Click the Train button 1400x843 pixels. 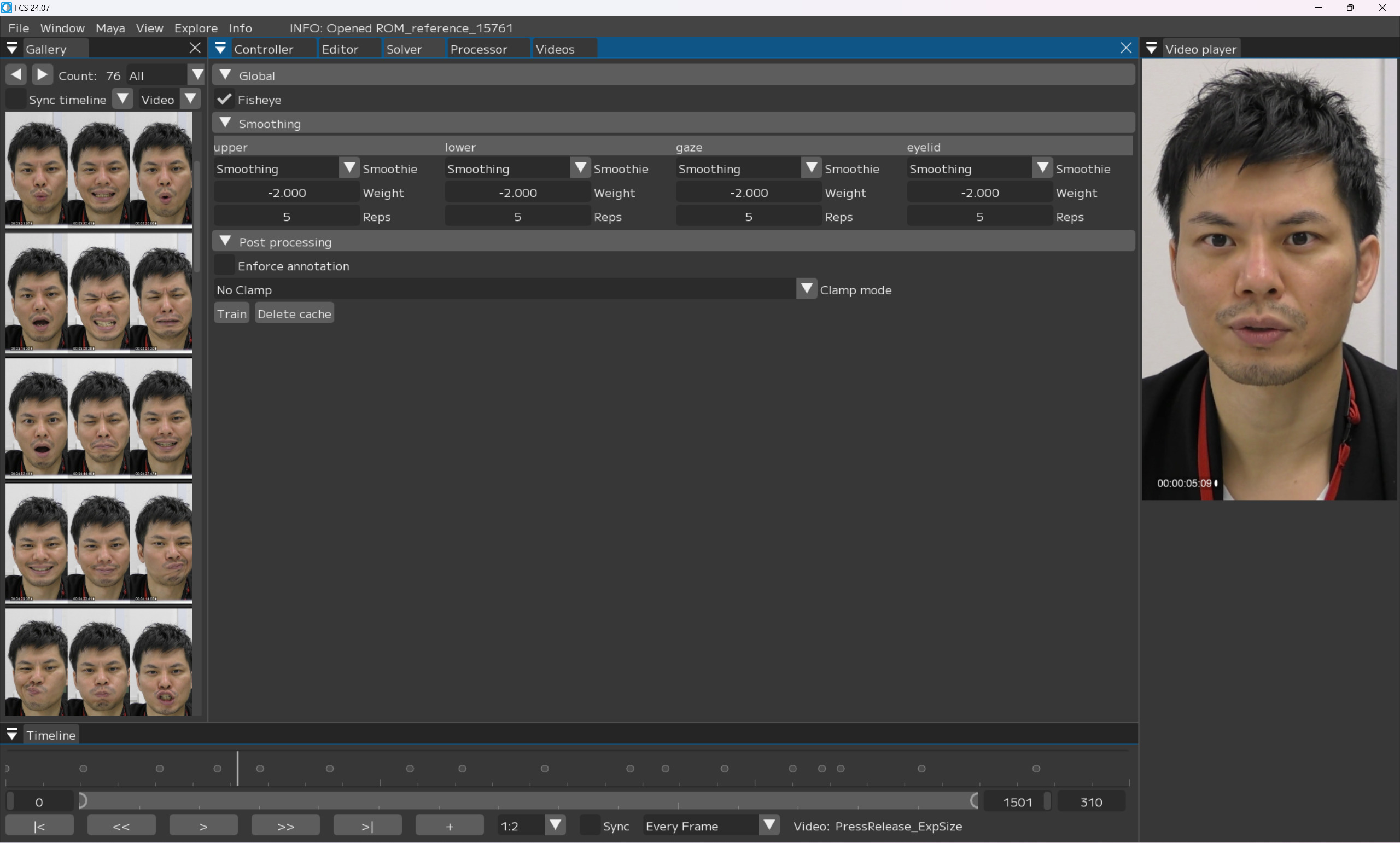pos(232,313)
